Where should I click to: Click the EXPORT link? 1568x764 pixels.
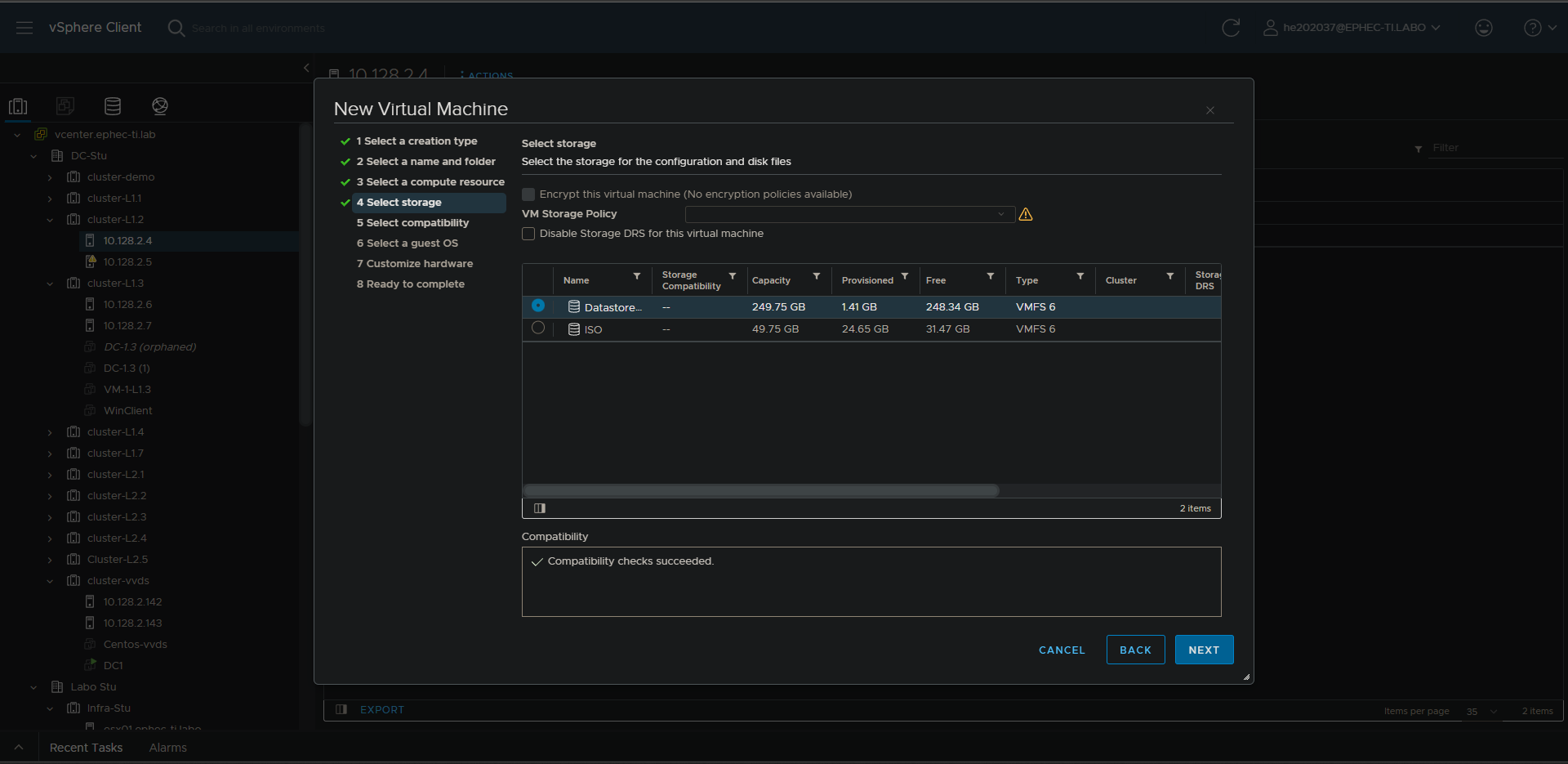[382, 709]
